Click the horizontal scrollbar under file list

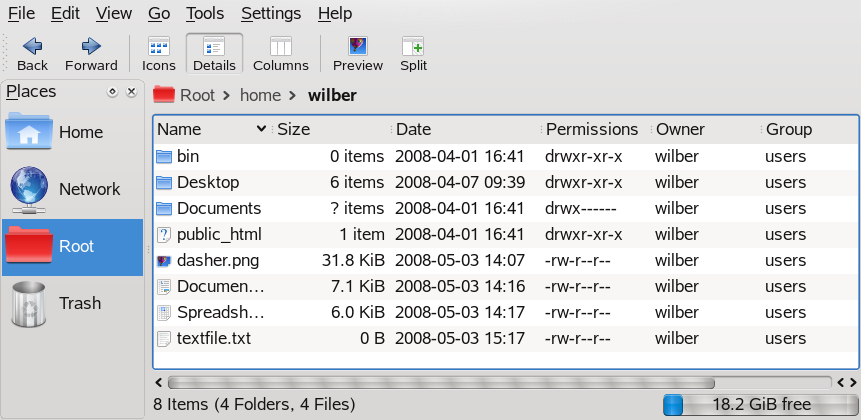click(440, 382)
